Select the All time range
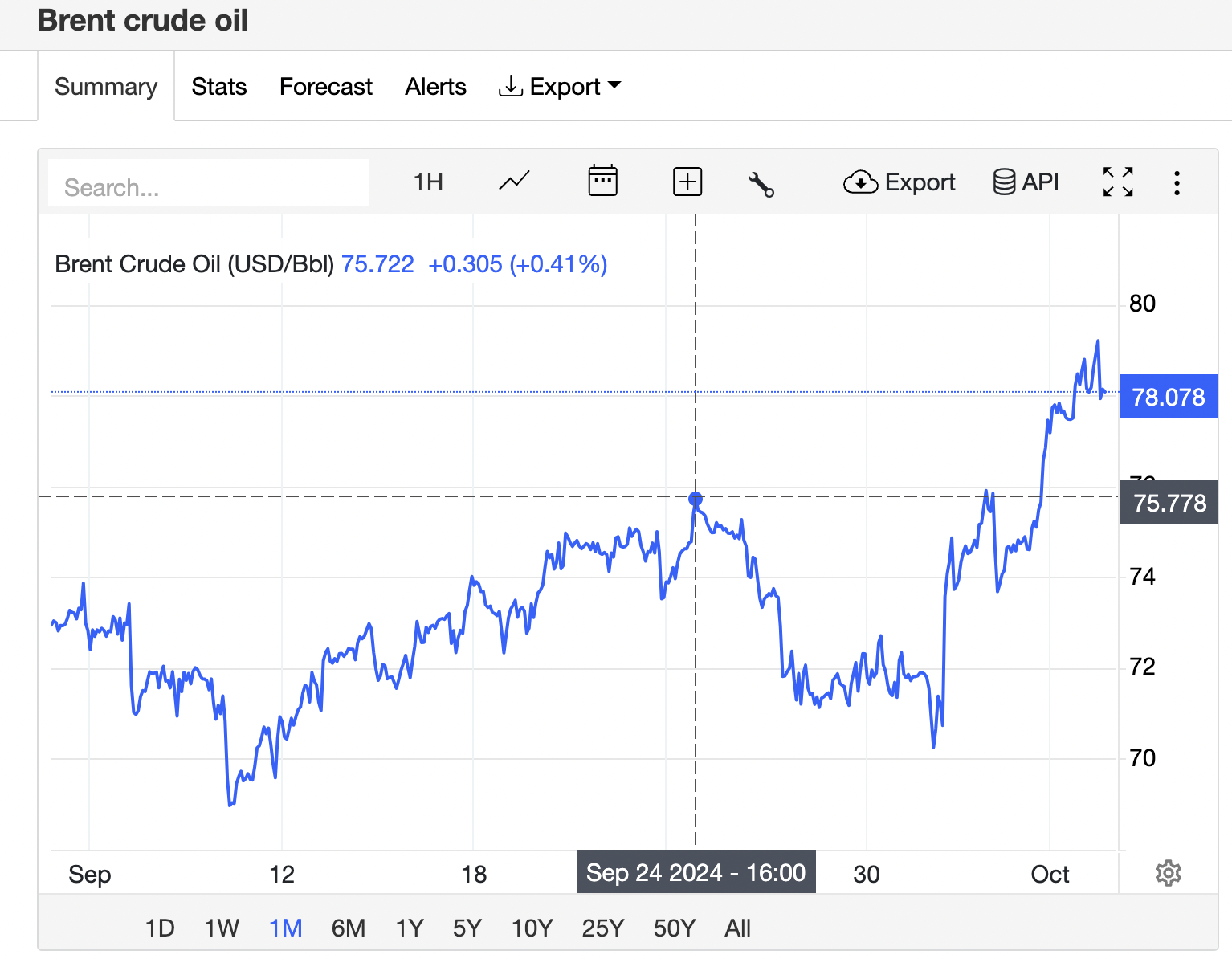Screen dimensions: 1232x959 (737, 928)
